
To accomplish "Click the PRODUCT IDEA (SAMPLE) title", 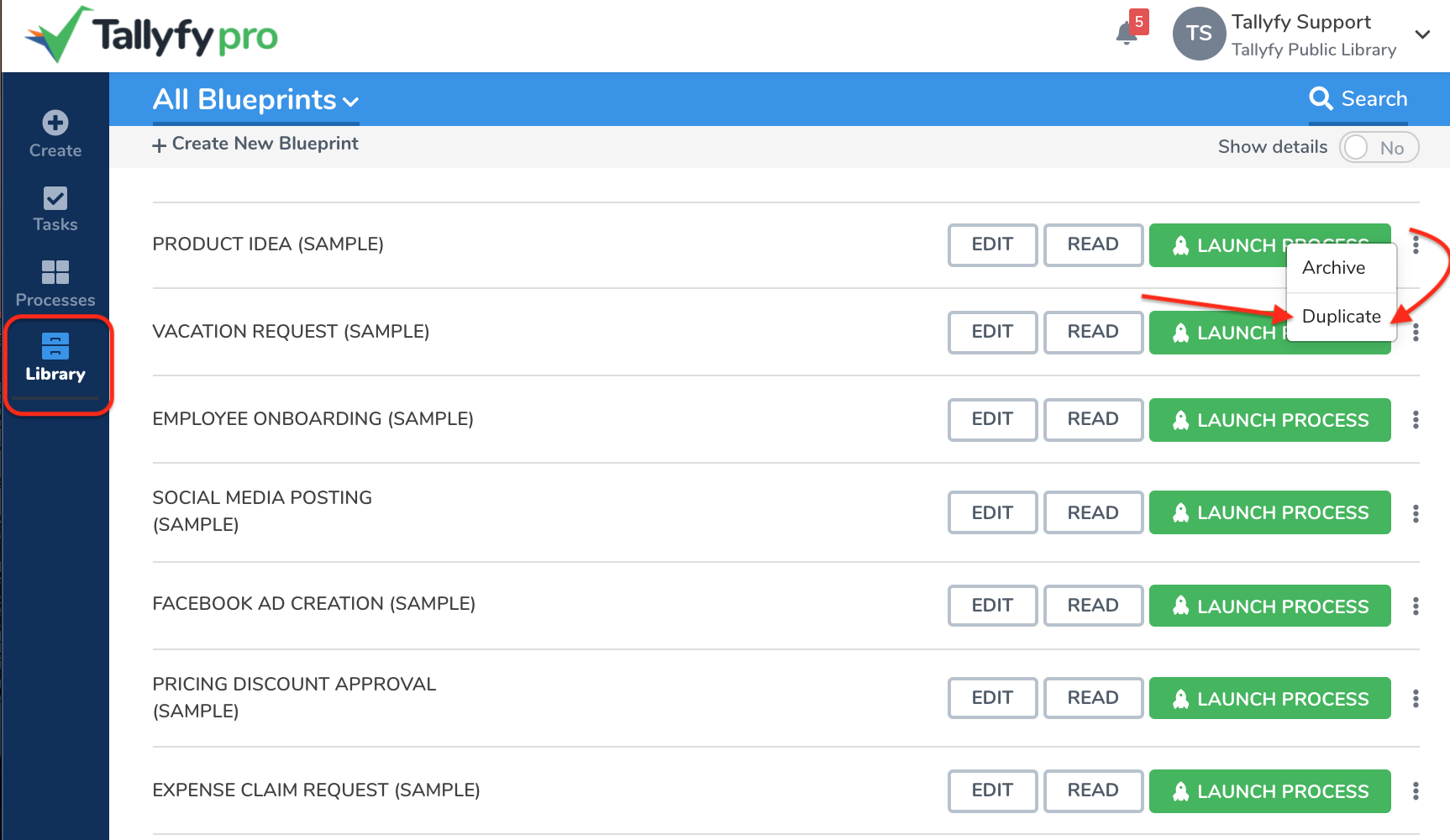I will 268,244.
